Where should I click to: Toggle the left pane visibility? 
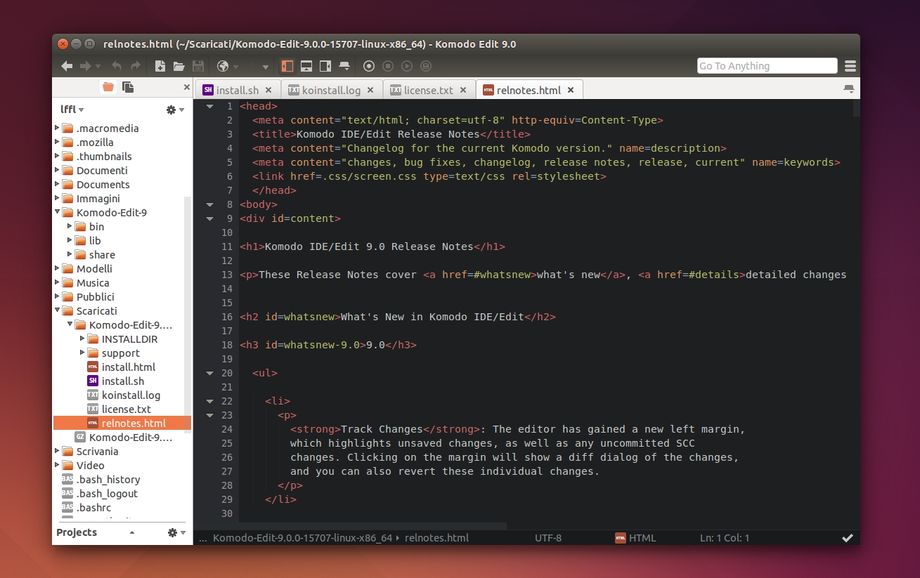click(287, 66)
